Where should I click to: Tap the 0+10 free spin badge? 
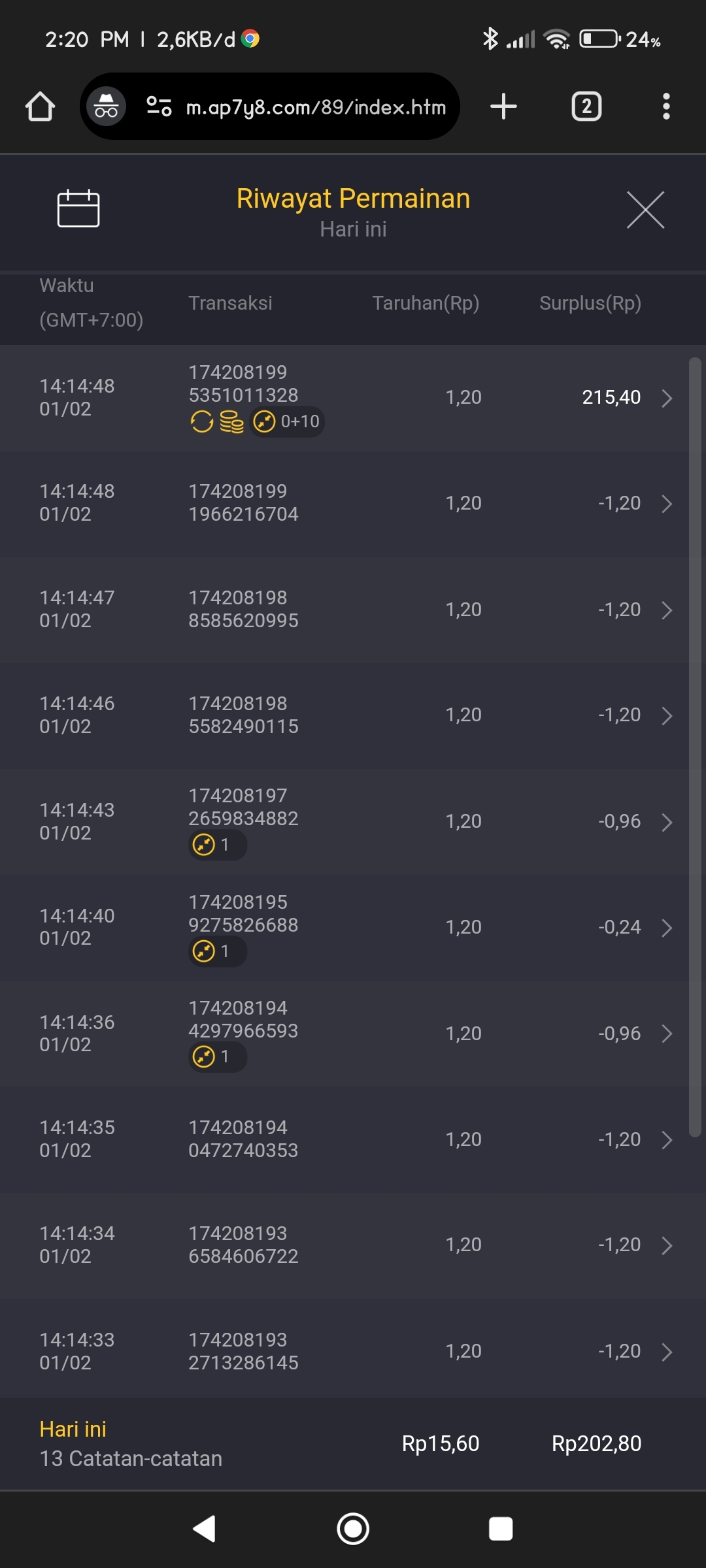click(288, 421)
